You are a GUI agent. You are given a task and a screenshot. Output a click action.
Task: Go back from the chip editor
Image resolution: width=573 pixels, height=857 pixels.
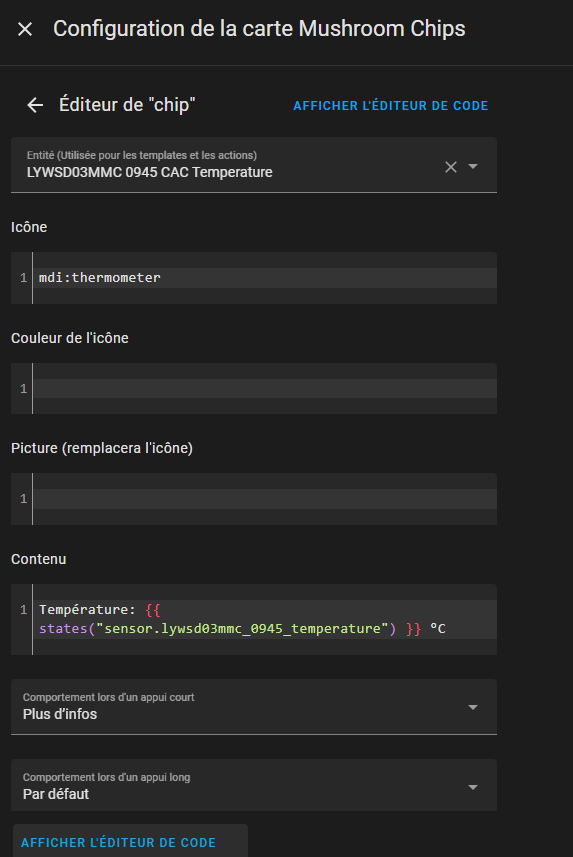[36, 105]
